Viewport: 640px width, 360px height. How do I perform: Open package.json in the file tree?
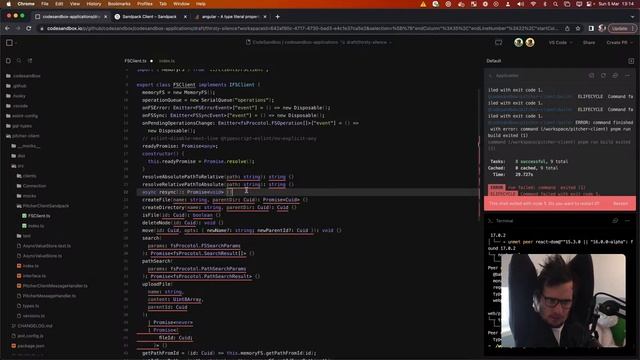click(27, 346)
